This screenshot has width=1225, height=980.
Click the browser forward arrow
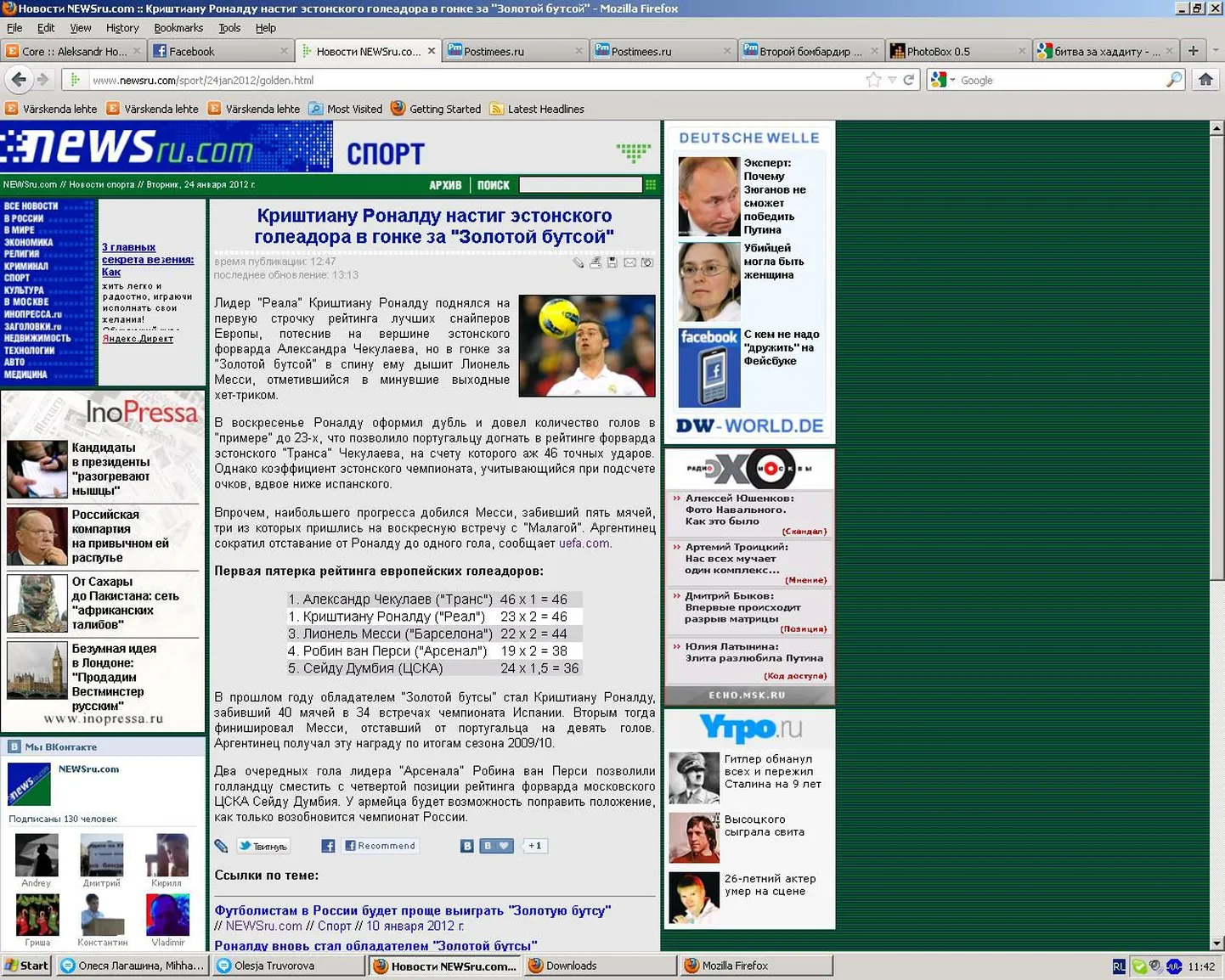coord(42,80)
